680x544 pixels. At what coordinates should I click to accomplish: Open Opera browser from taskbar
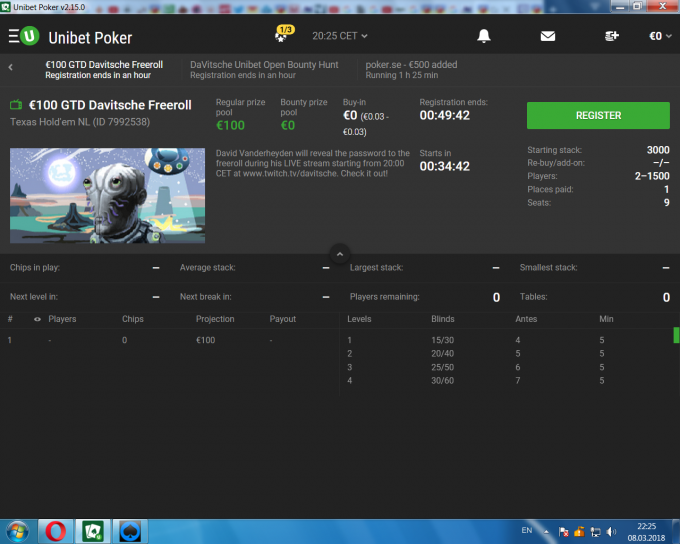tap(56, 531)
